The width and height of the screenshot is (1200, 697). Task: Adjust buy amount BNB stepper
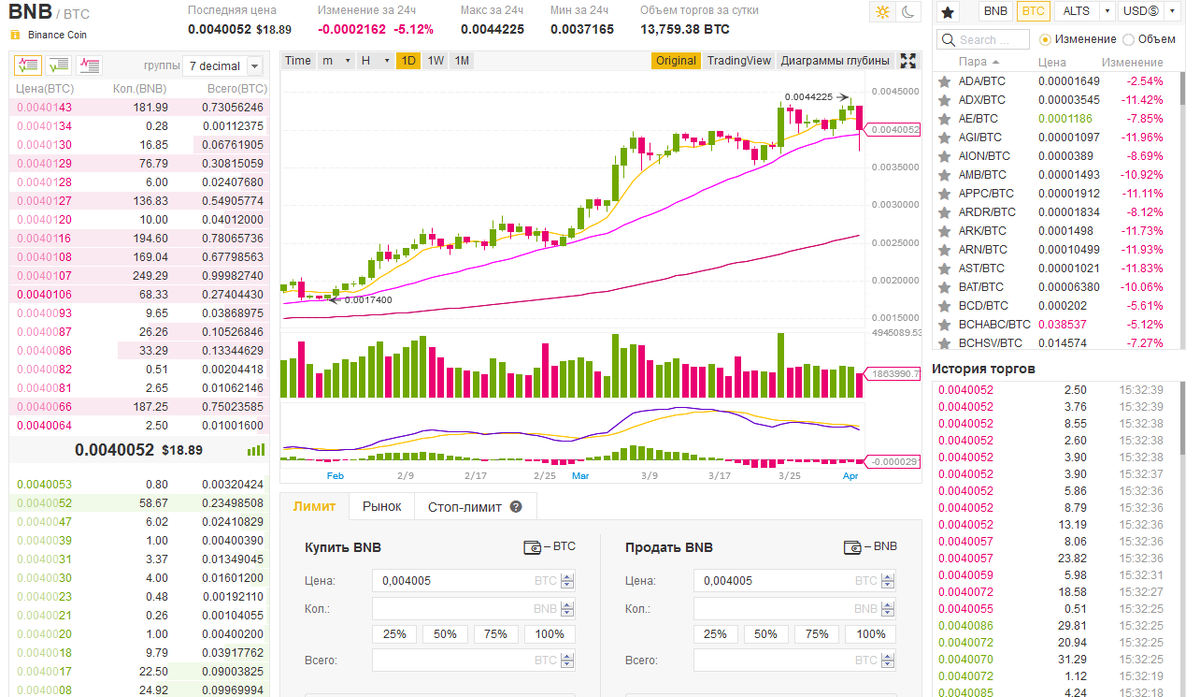(x=568, y=608)
